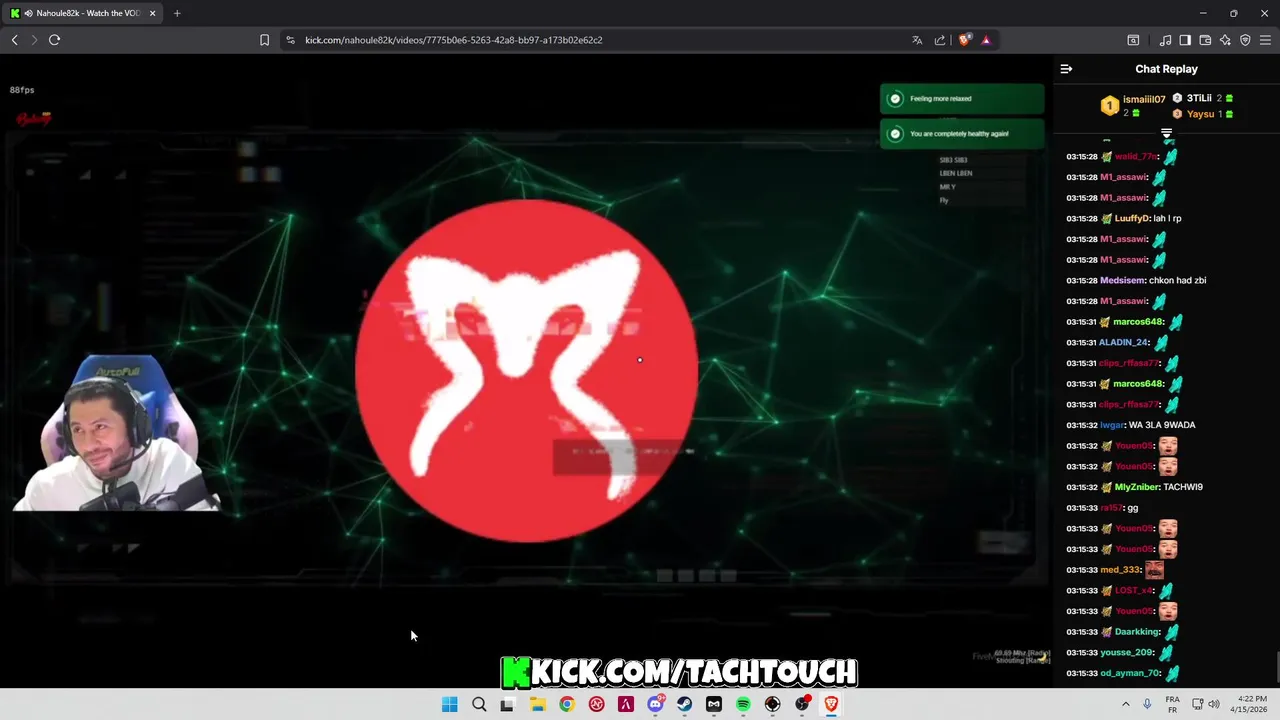Share this page via share icon
The width and height of the screenshot is (1280, 720).
(x=940, y=40)
